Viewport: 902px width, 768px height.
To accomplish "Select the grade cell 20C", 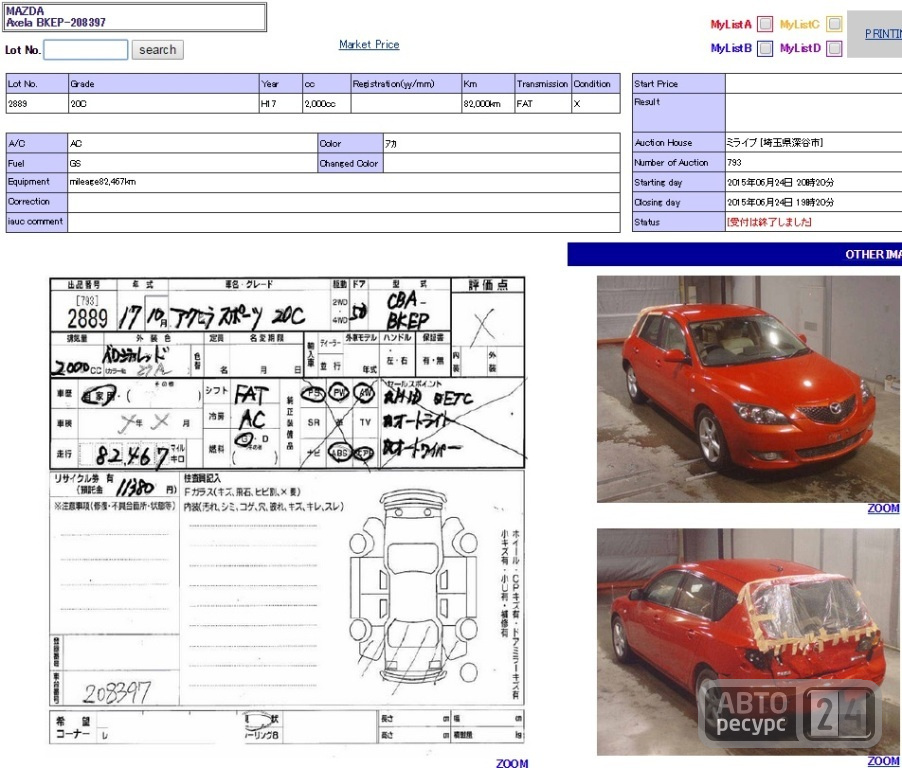I will [x=164, y=104].
